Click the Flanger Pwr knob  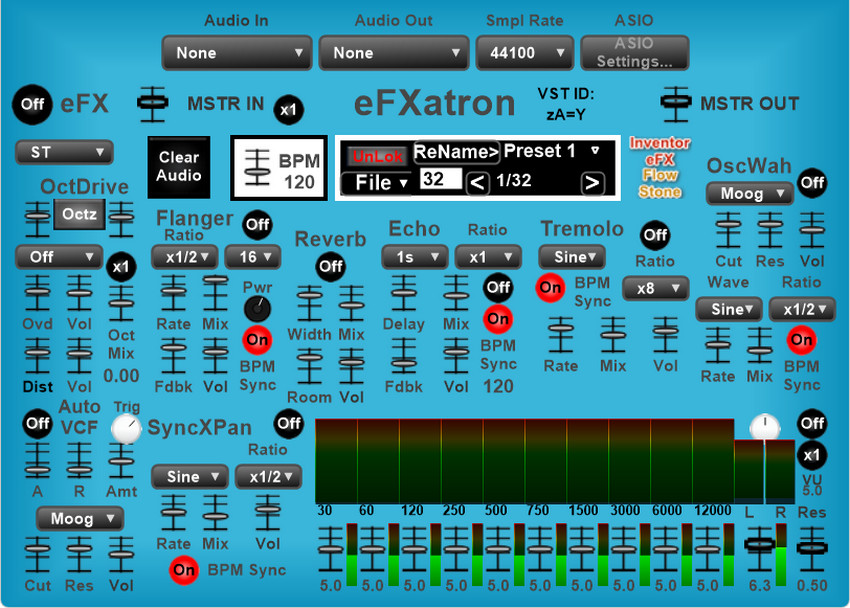257,308
